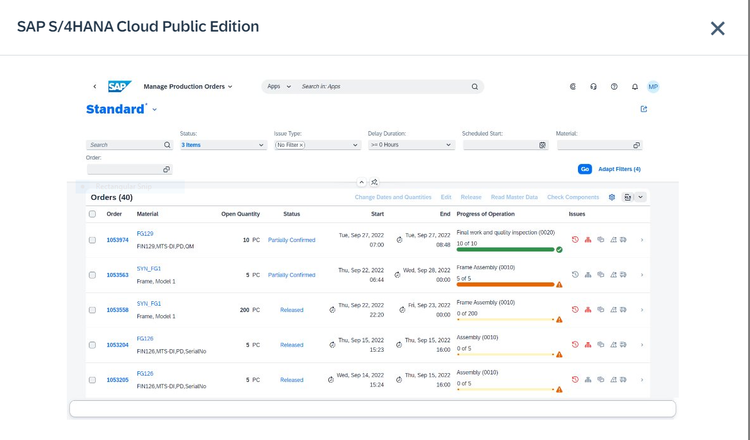The width and height of the screenshot is (750, 440).
Task: Open the Standard view variant dropdown
Action: click(x=154, y=110)
